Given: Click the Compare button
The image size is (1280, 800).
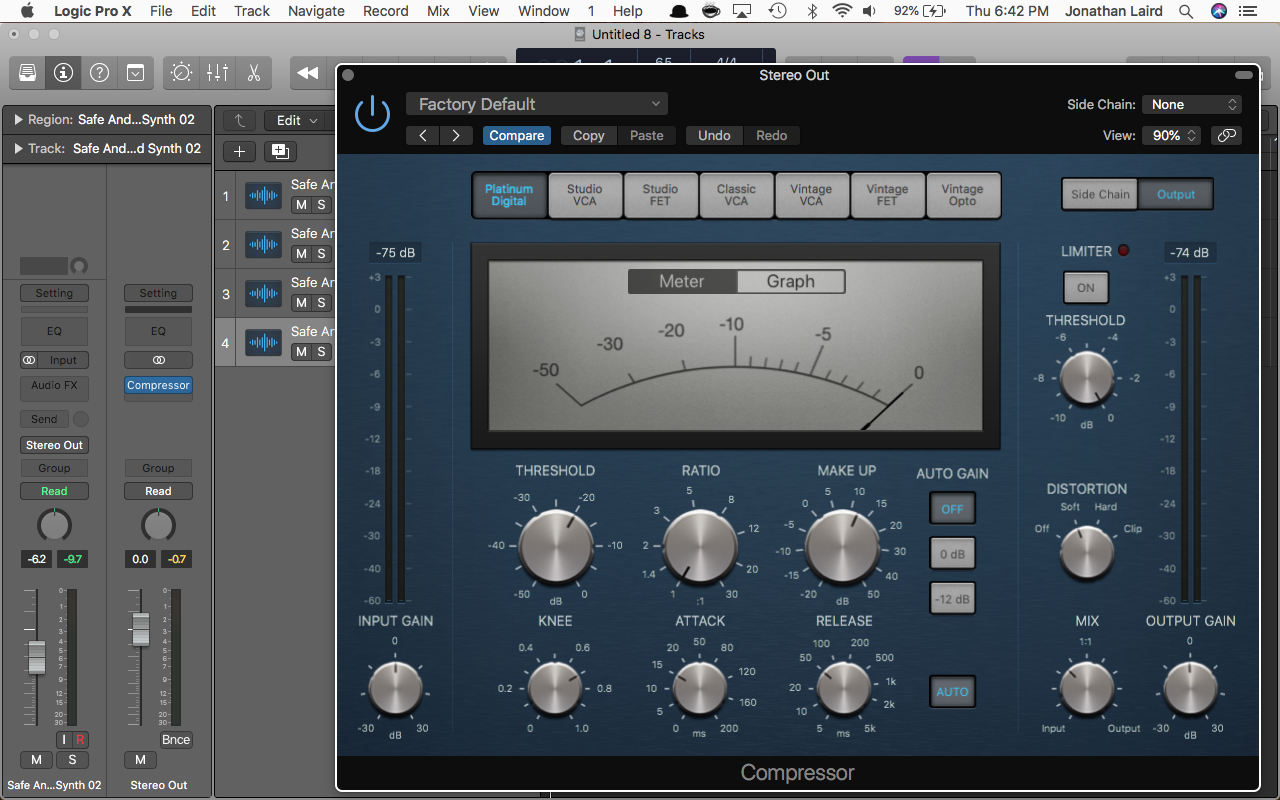Looking at the screenshot, I should coord(517,136).
